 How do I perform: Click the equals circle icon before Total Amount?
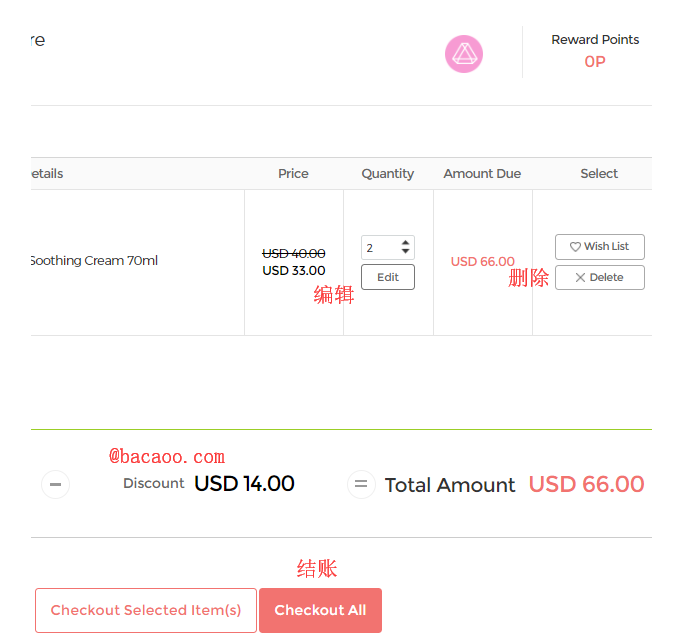click(361, 485)
